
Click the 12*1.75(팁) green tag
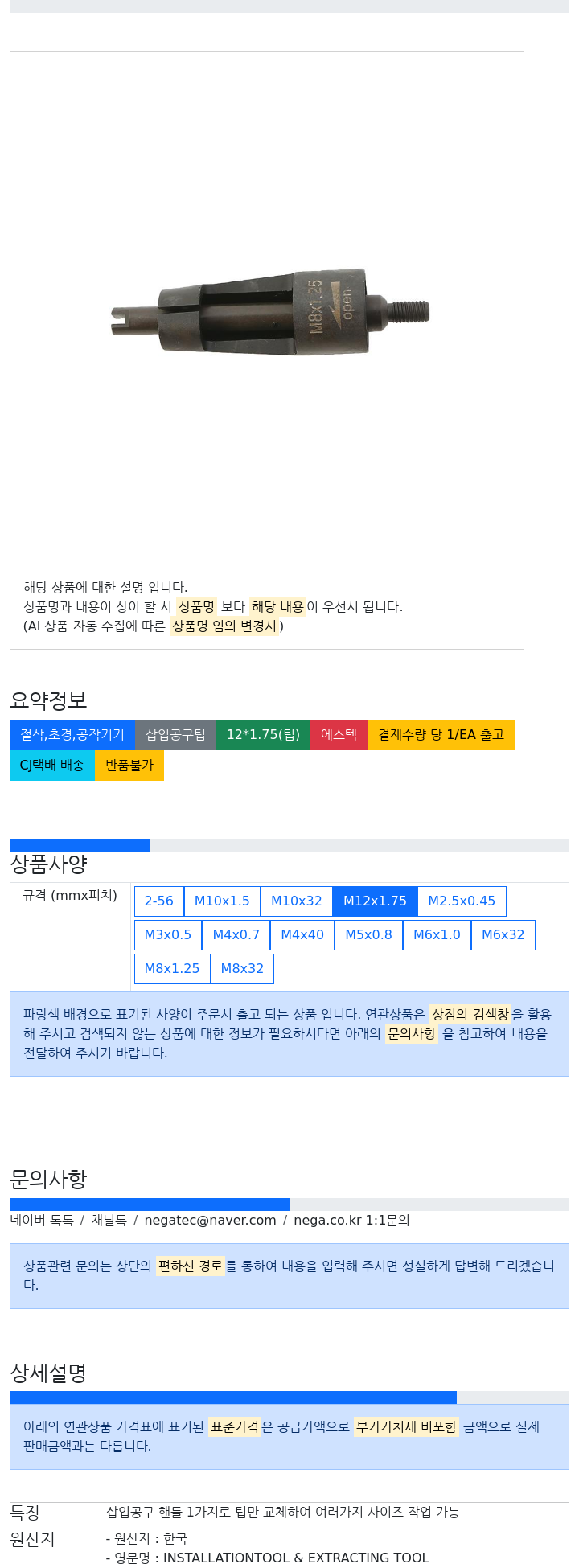(263, 735)
